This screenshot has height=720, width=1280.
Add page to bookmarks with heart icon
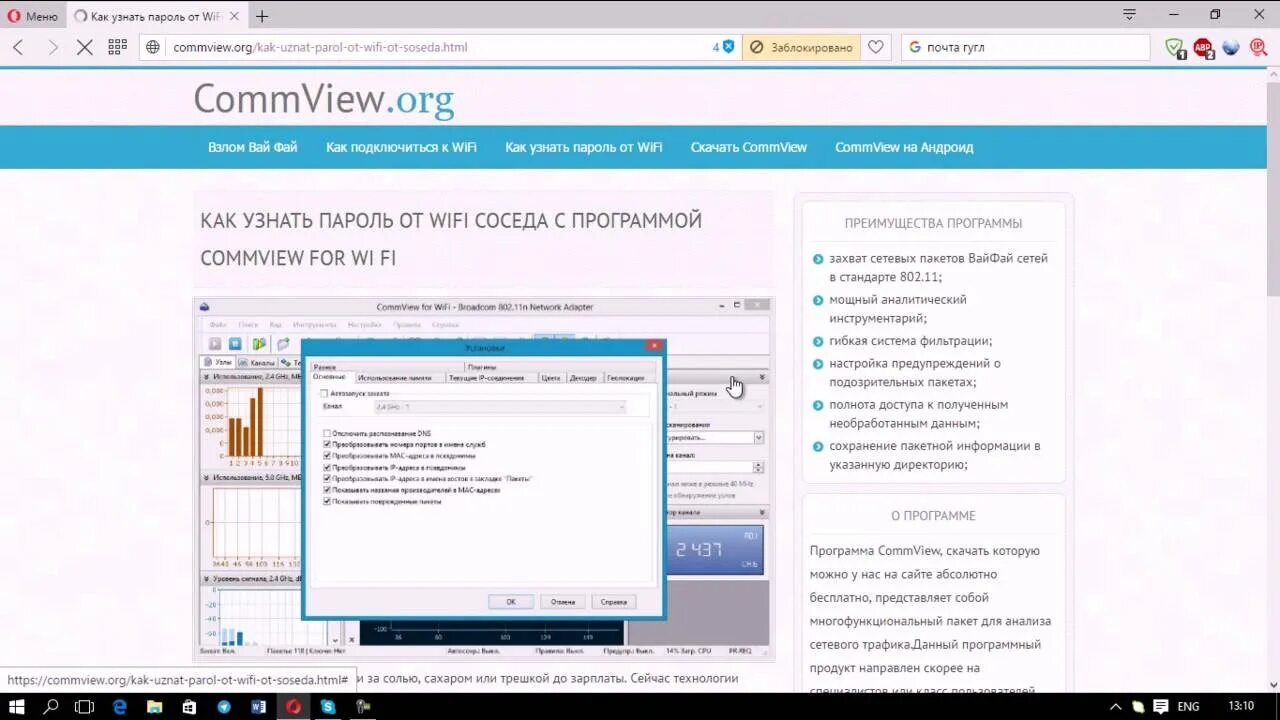(876, 47)
